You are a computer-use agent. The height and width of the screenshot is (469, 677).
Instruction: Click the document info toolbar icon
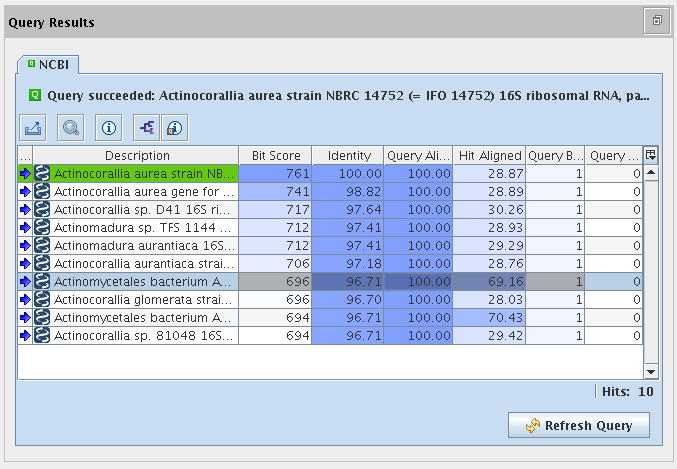point(174,127)
